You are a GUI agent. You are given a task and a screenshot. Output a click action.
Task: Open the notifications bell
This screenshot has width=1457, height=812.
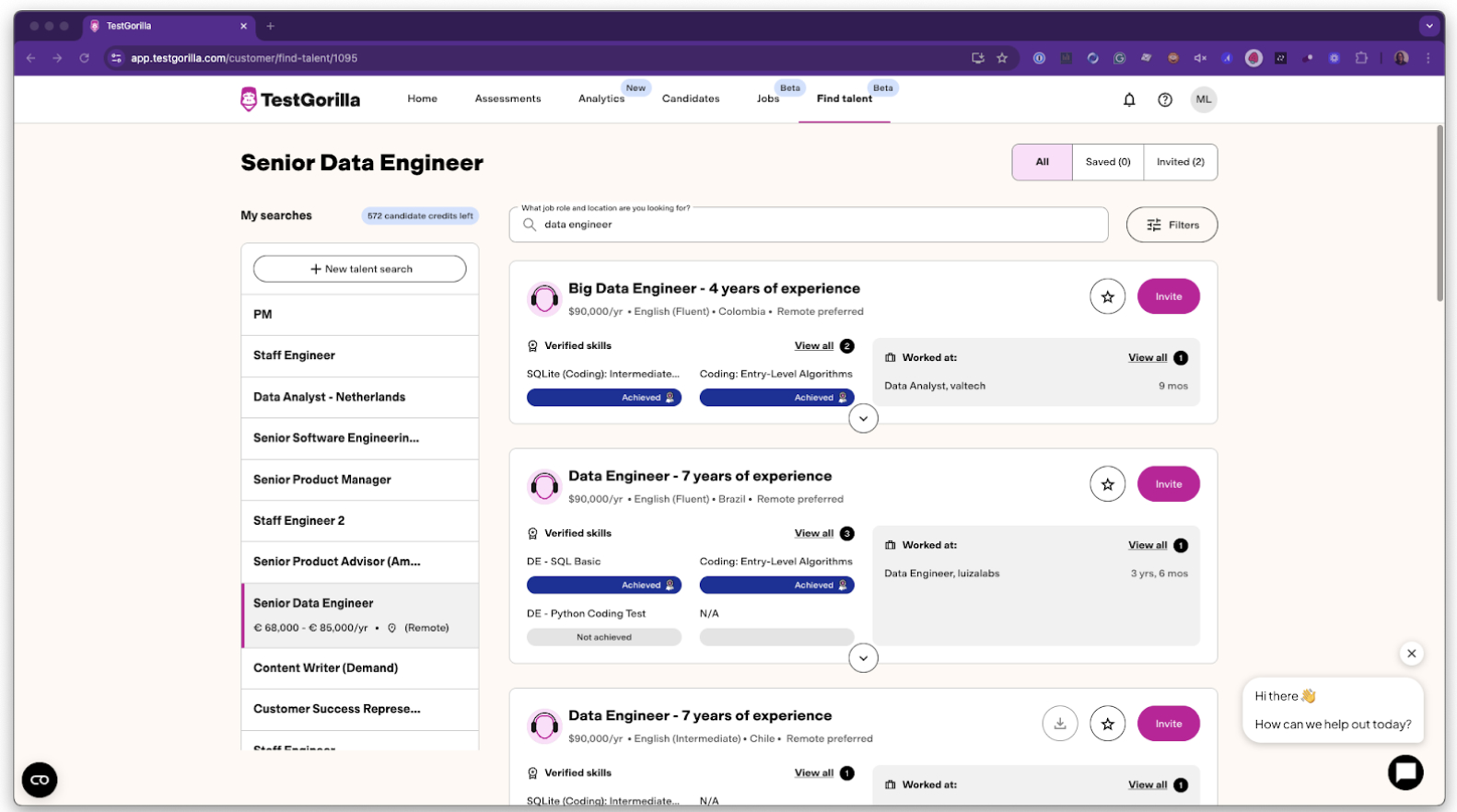pos(1129,99)
